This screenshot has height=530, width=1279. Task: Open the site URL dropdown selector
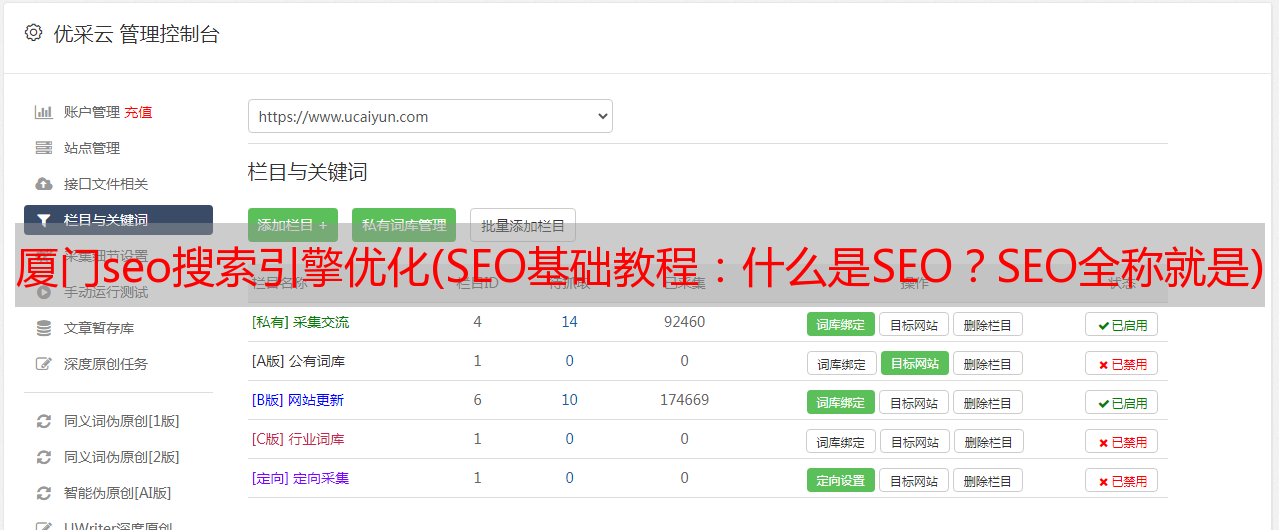pyautogui.click(x=430, y=116)
